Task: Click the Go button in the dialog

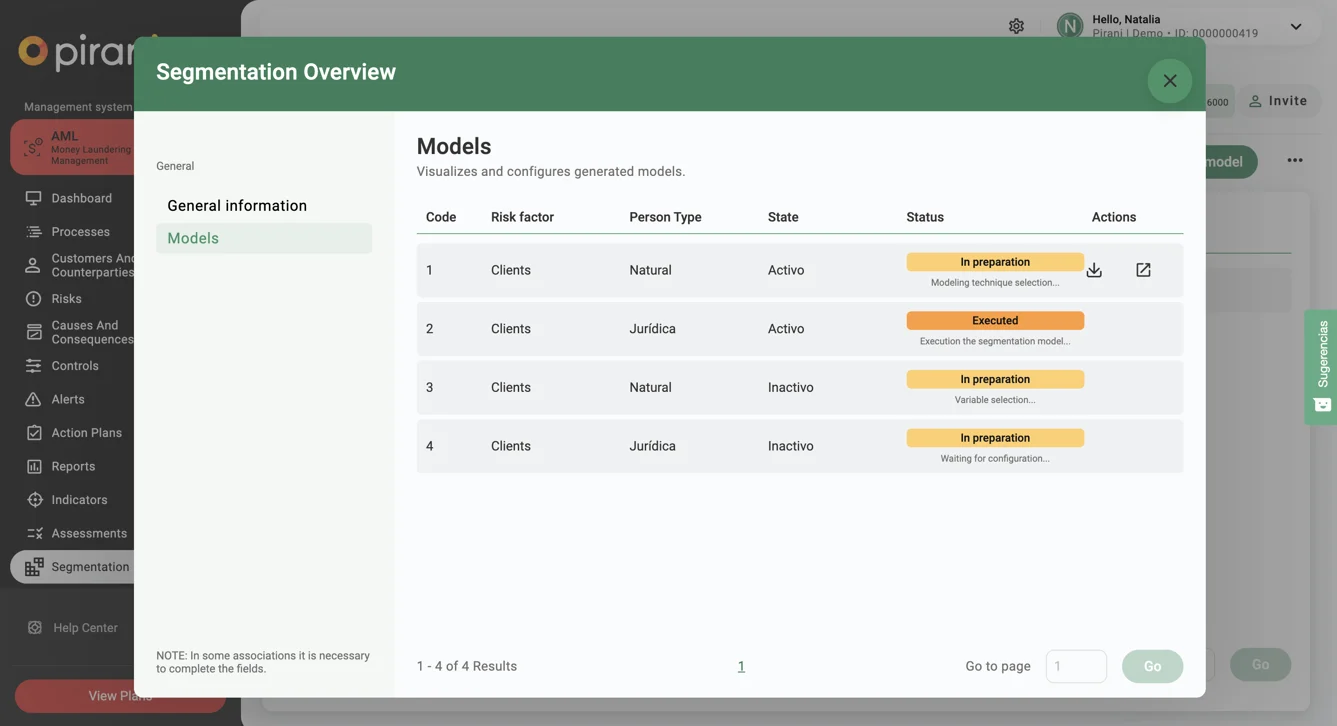Action: [1152, 666]
